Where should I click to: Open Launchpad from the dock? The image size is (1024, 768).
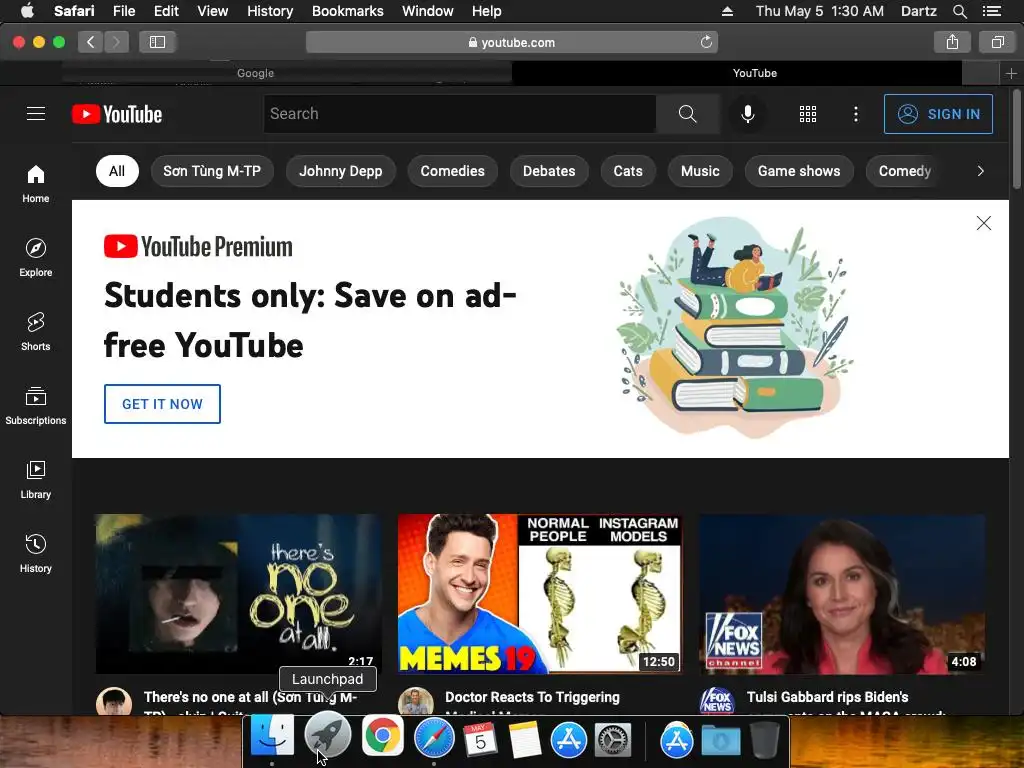(327, 736)
